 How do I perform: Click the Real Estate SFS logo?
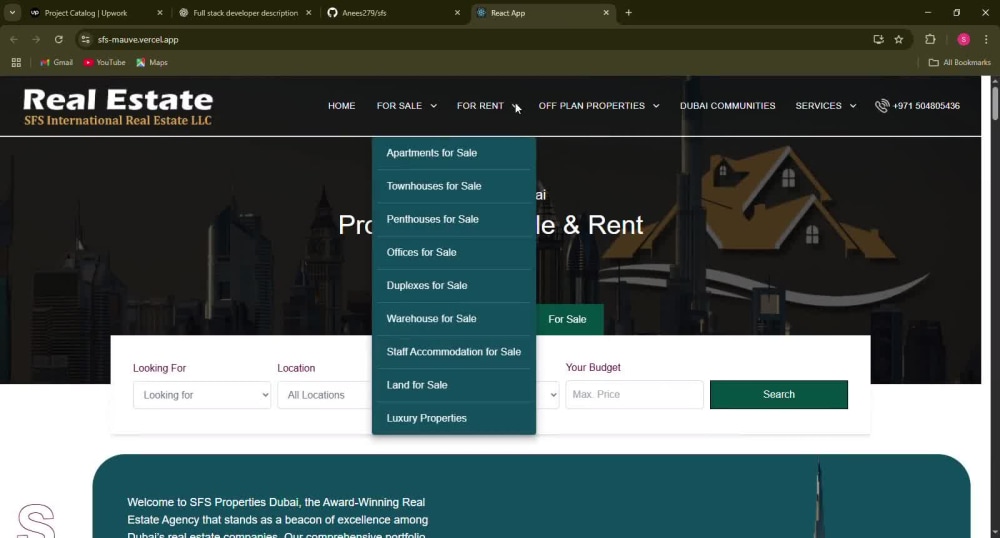(x=118, y=106)
